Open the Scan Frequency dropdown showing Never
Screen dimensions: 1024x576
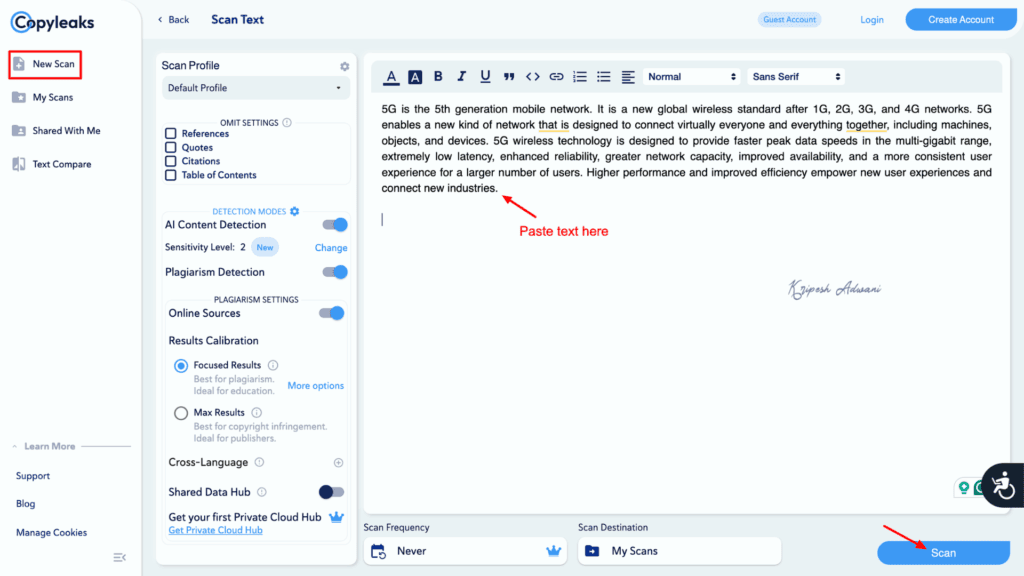click(465, 551)
